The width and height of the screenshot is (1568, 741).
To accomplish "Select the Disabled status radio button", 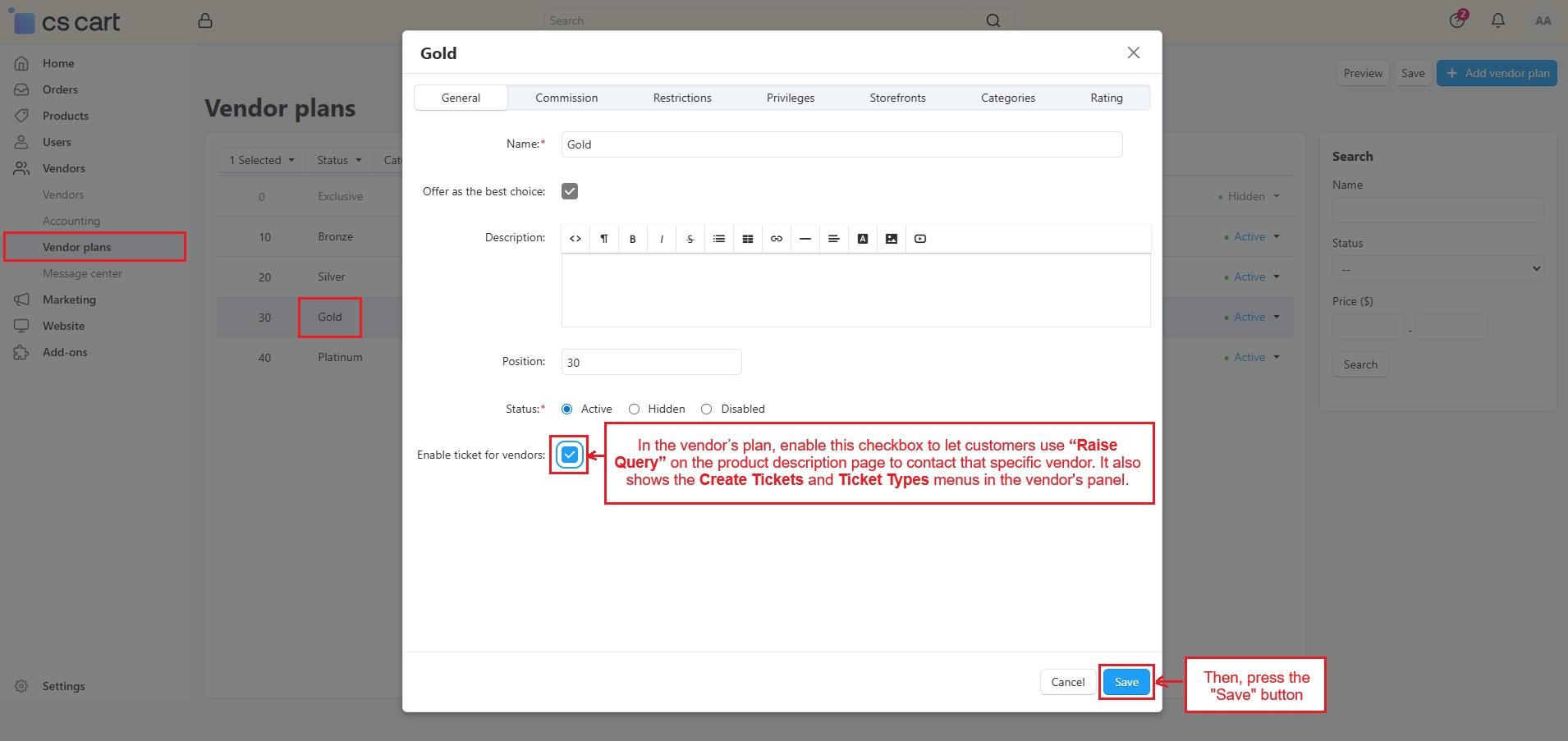I will click(x=706, y=409).
